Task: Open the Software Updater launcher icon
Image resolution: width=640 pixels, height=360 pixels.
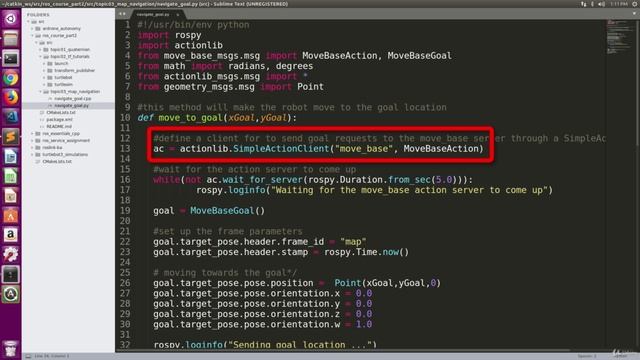Action: [x=11, y=294]
